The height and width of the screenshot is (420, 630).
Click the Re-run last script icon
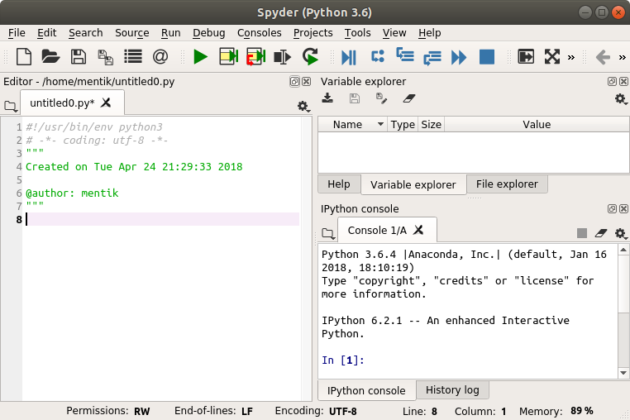pos(310,57)
